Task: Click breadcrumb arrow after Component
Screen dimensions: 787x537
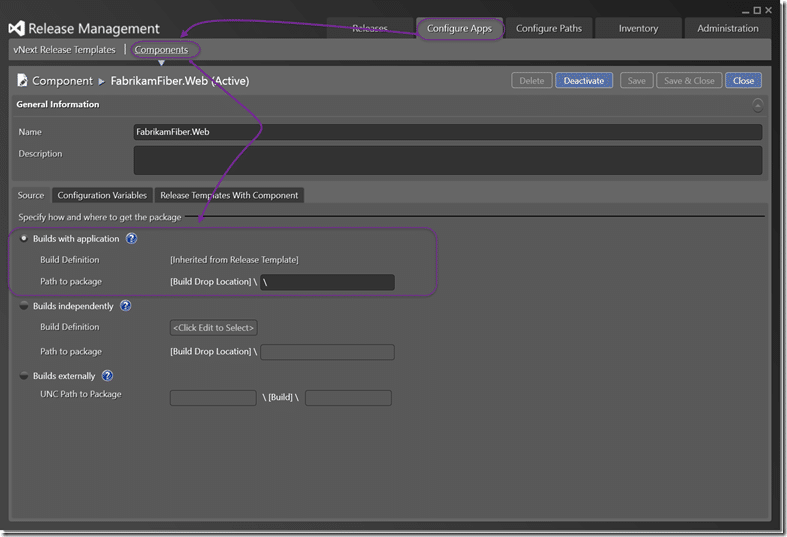Action: pyautogui.click(x=101, y=81)
